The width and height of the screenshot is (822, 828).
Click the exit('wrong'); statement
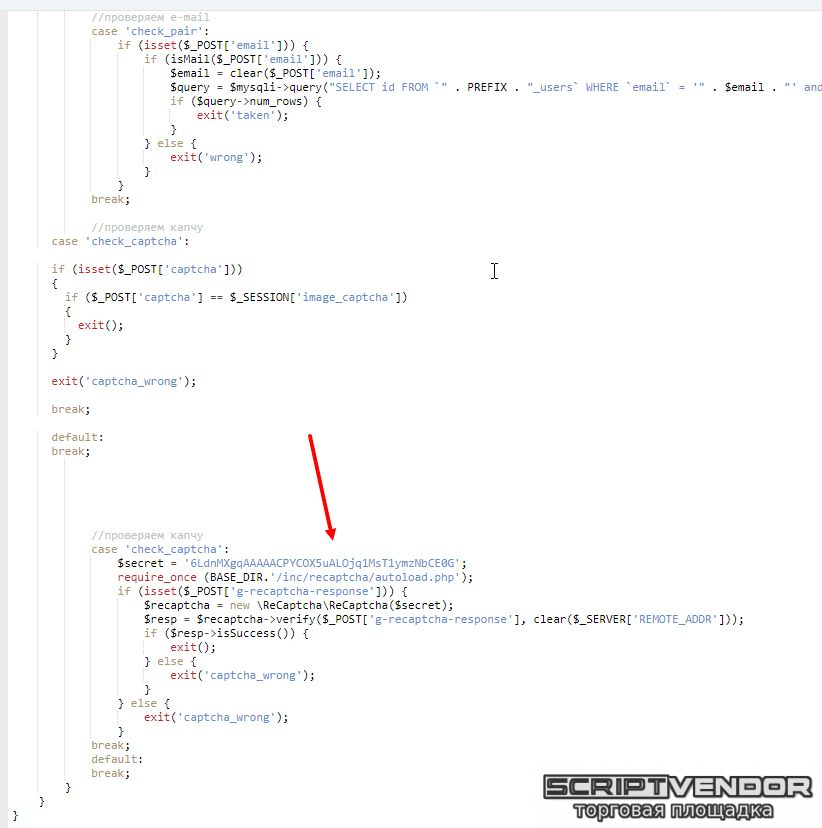click(x=216, y=157)
